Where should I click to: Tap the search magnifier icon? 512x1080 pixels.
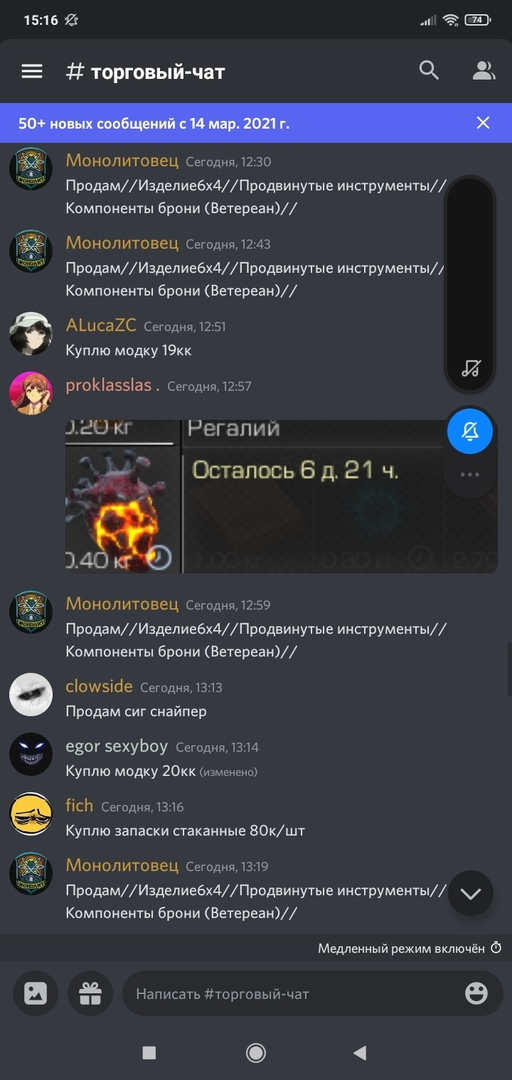click(x=429, y=70)
